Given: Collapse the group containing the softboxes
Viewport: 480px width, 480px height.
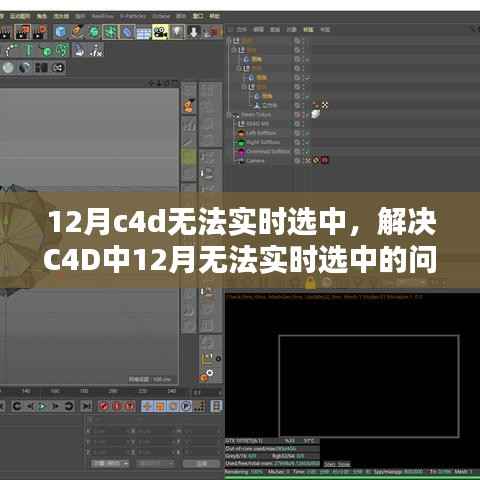Looking at the screenshot, I should click(230, 115).
